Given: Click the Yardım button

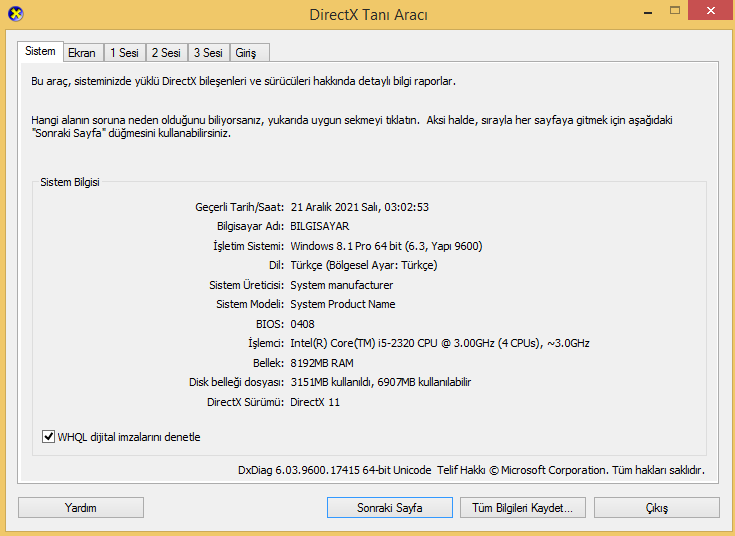Looking at the screenshot, I should point(81,507).
